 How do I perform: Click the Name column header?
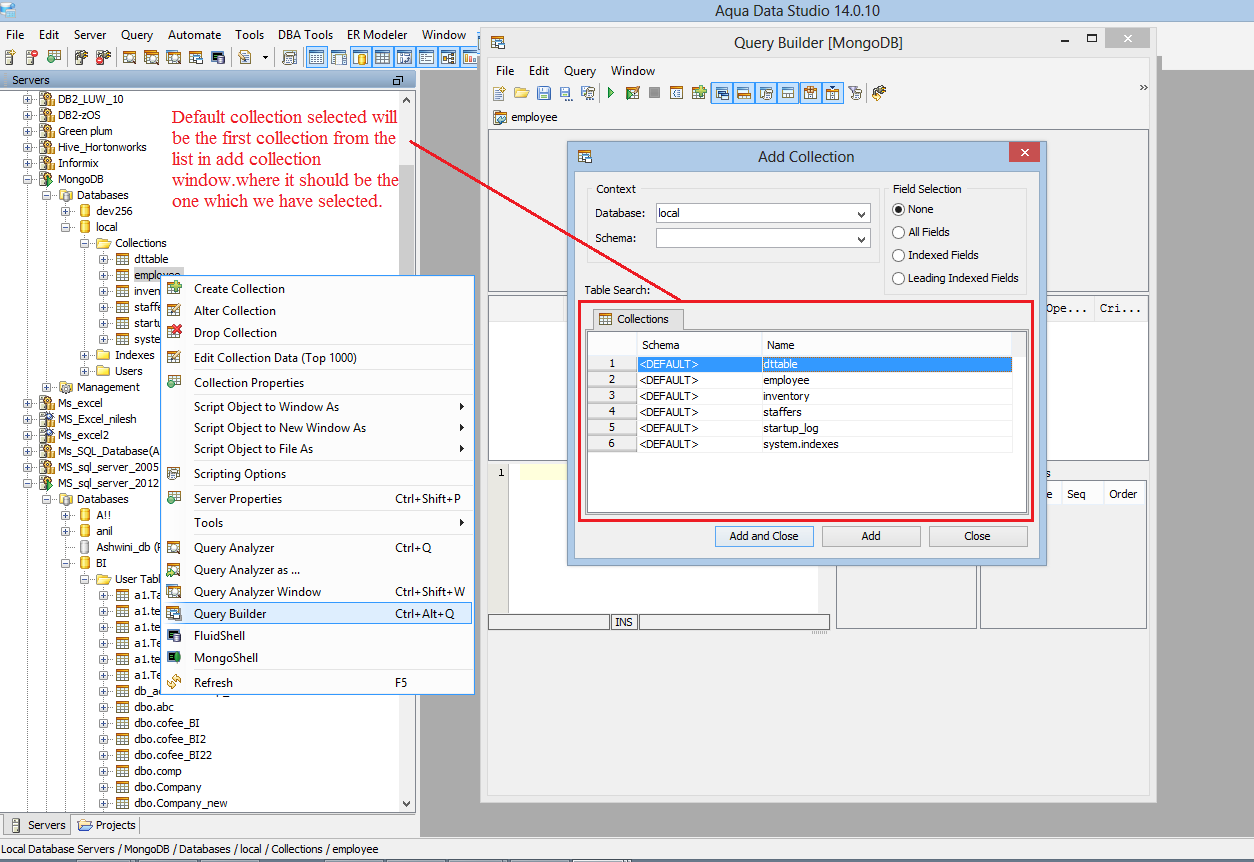885,345
